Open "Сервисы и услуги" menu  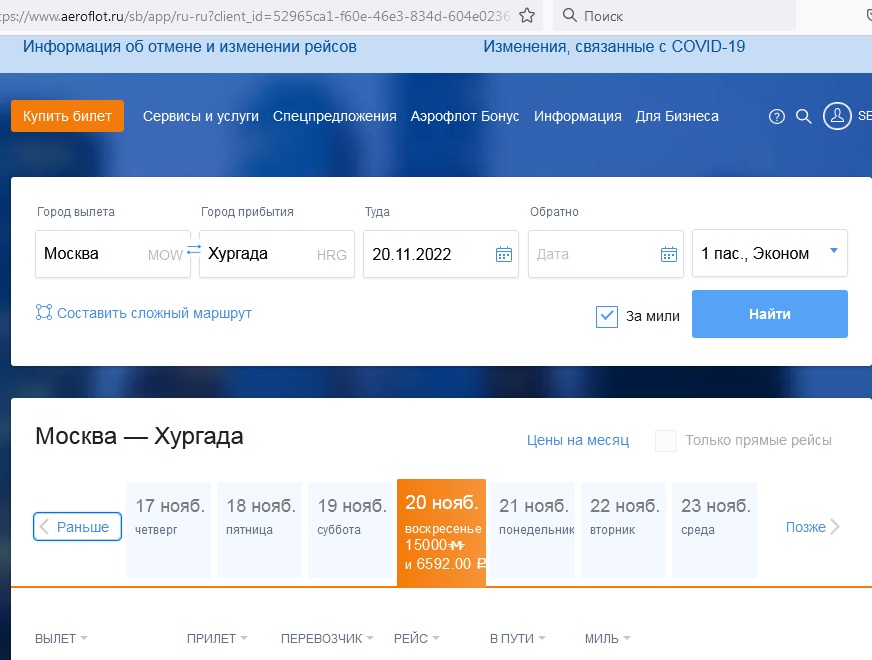201,116
